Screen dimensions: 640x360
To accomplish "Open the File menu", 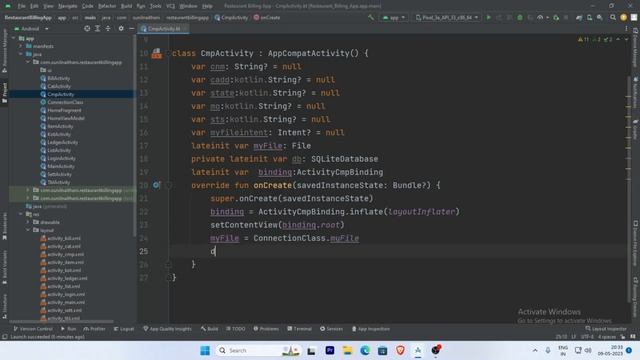I will click(21, 6).
